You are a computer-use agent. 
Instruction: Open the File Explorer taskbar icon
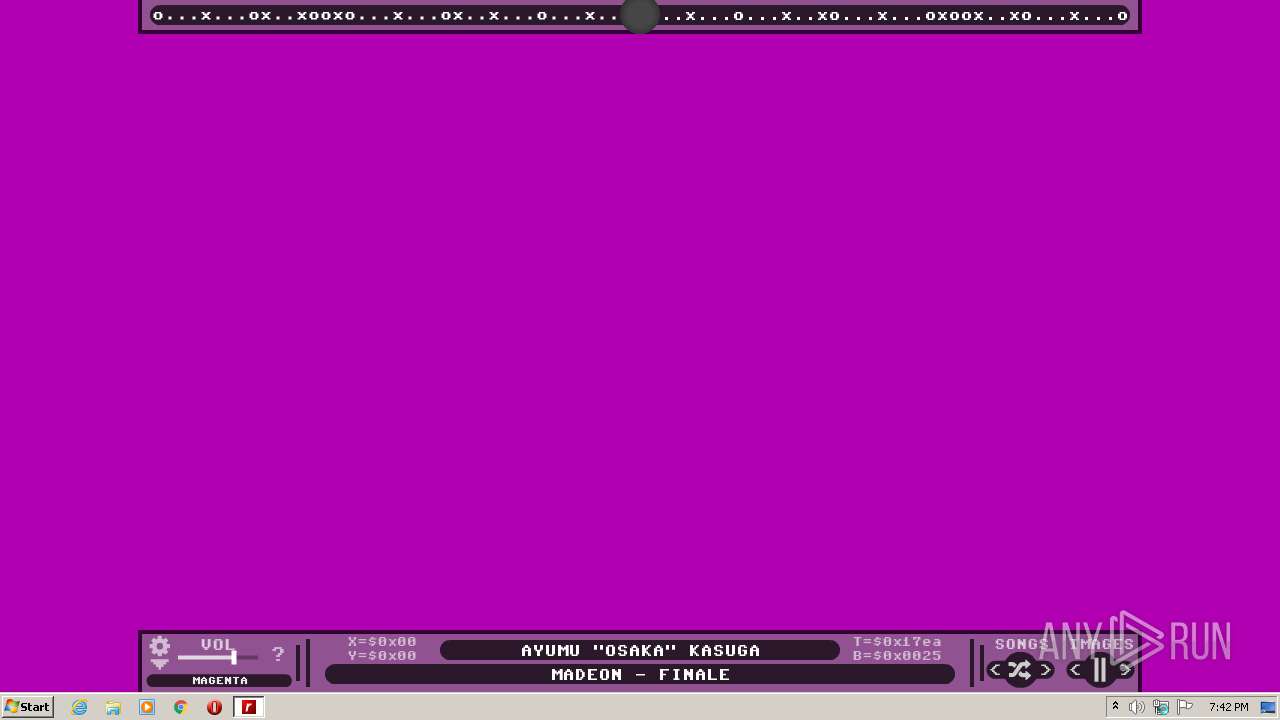[113, 707]
